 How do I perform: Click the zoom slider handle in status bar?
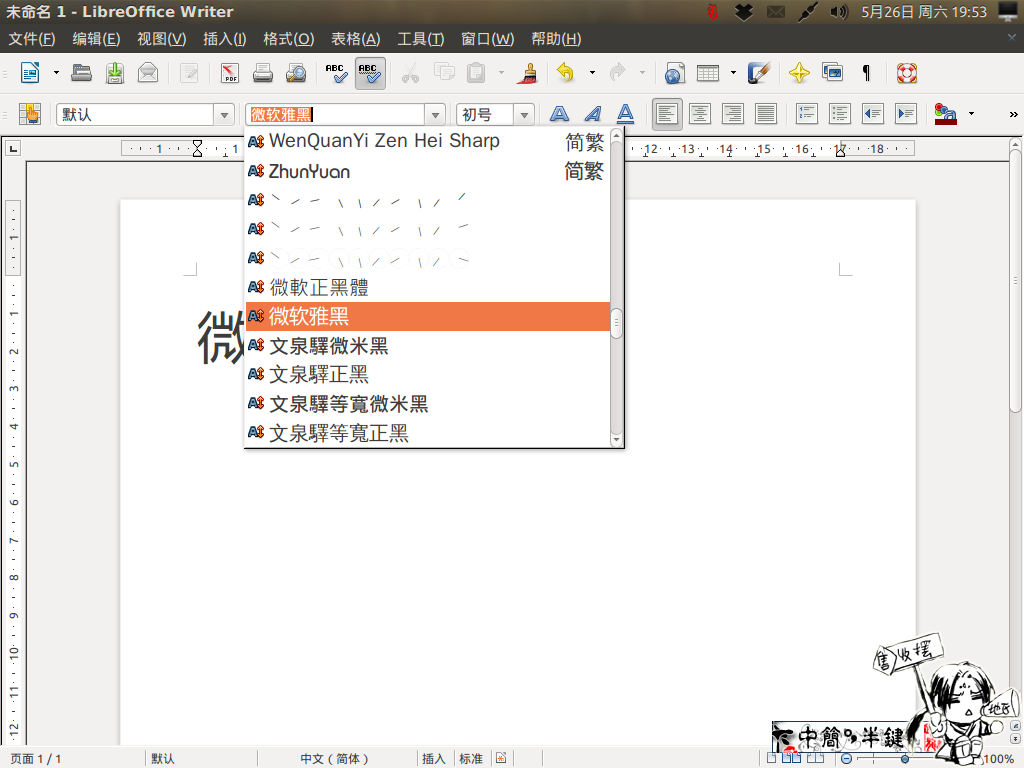click(x=904, y=759)
